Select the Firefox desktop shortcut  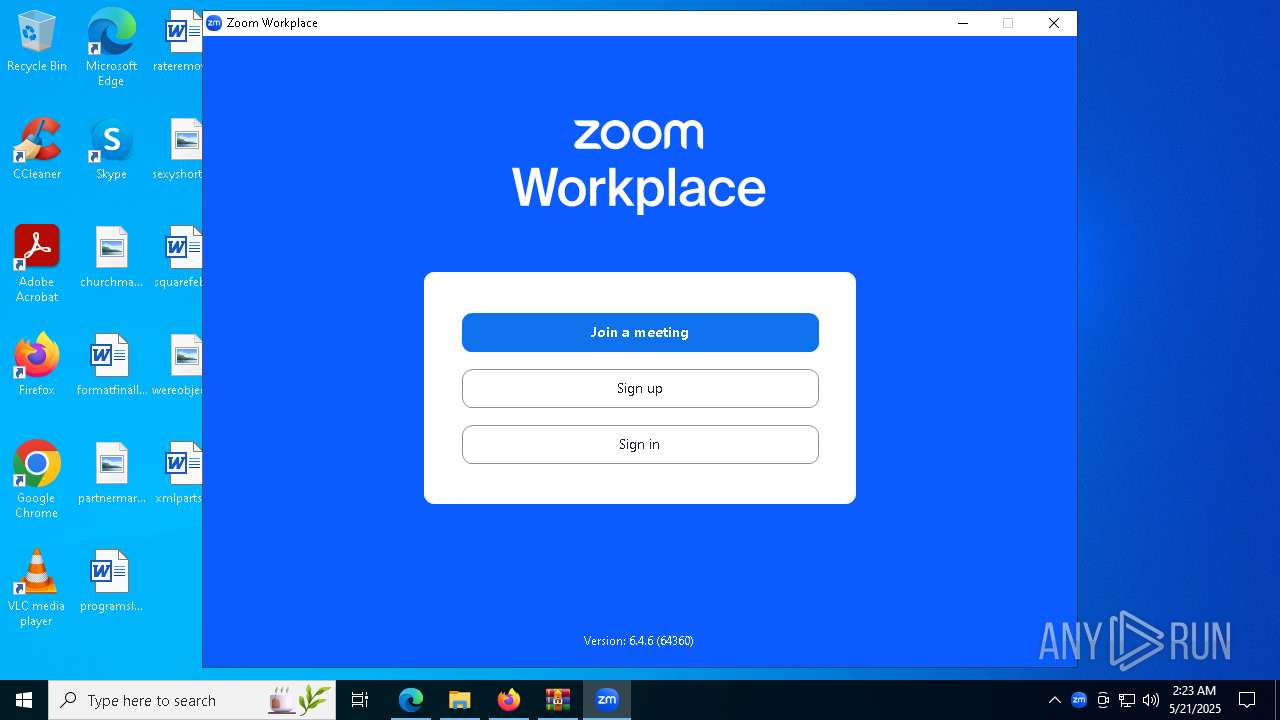click(x=37, y=365)
